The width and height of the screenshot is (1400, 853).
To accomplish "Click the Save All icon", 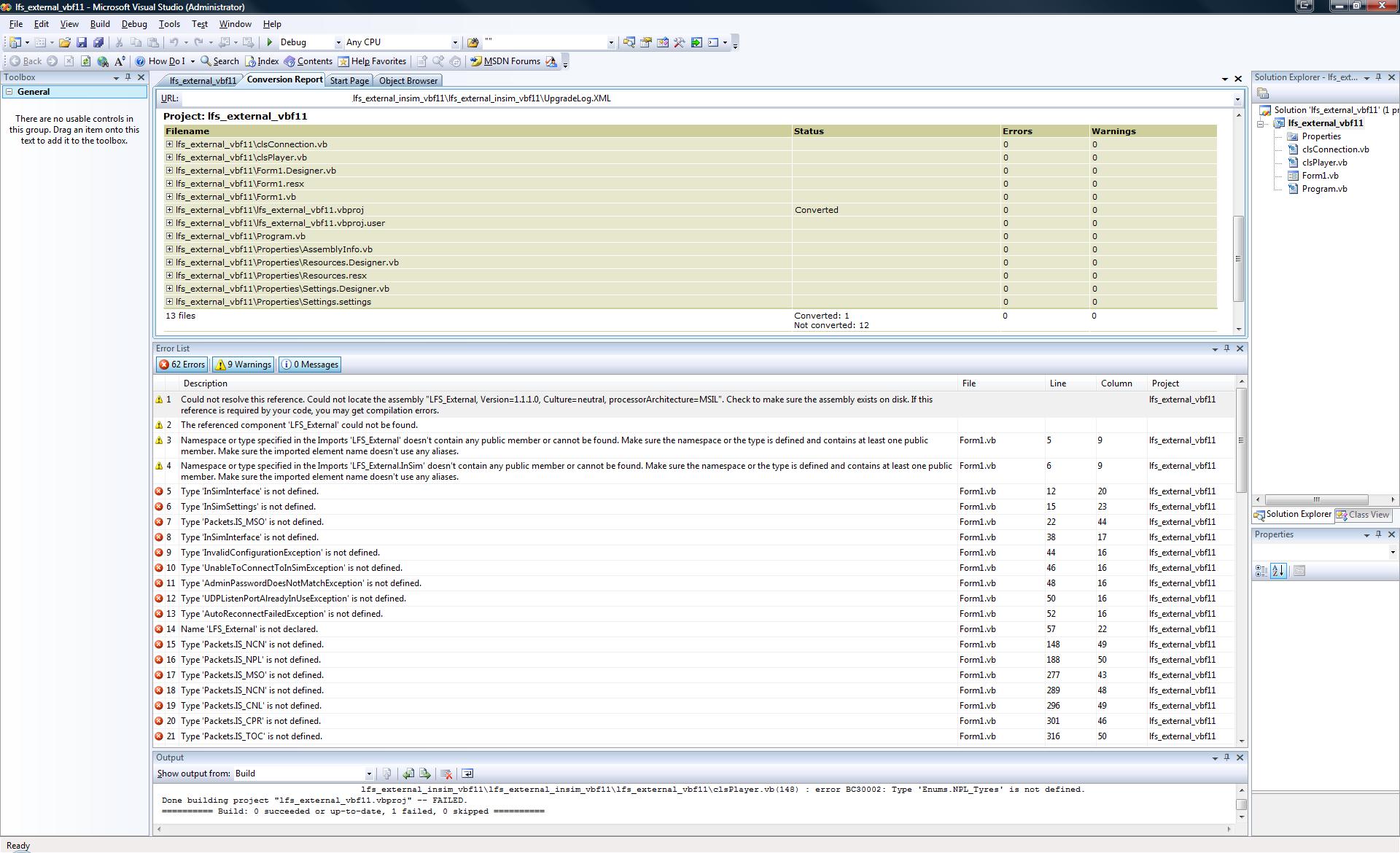I will (98, 42).
